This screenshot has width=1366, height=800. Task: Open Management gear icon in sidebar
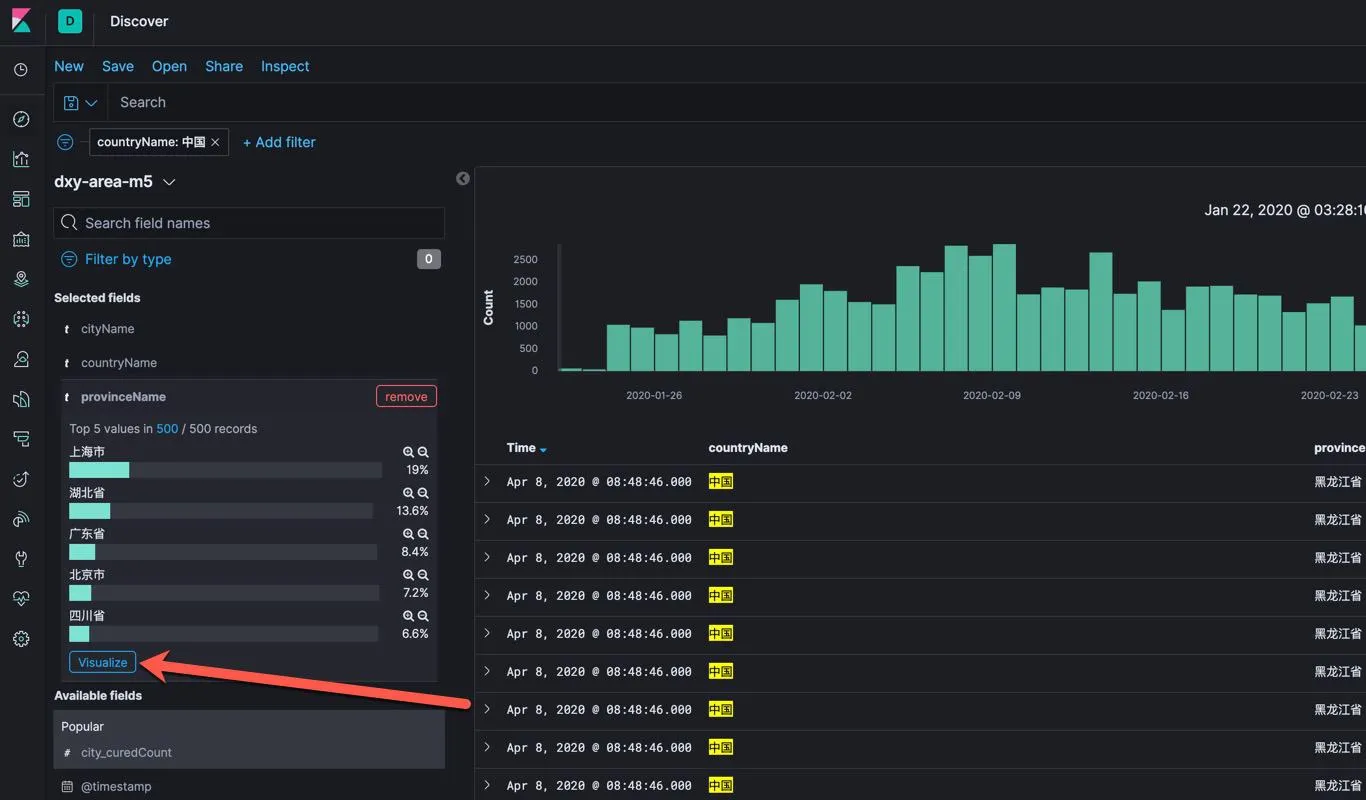pos(21,639)
